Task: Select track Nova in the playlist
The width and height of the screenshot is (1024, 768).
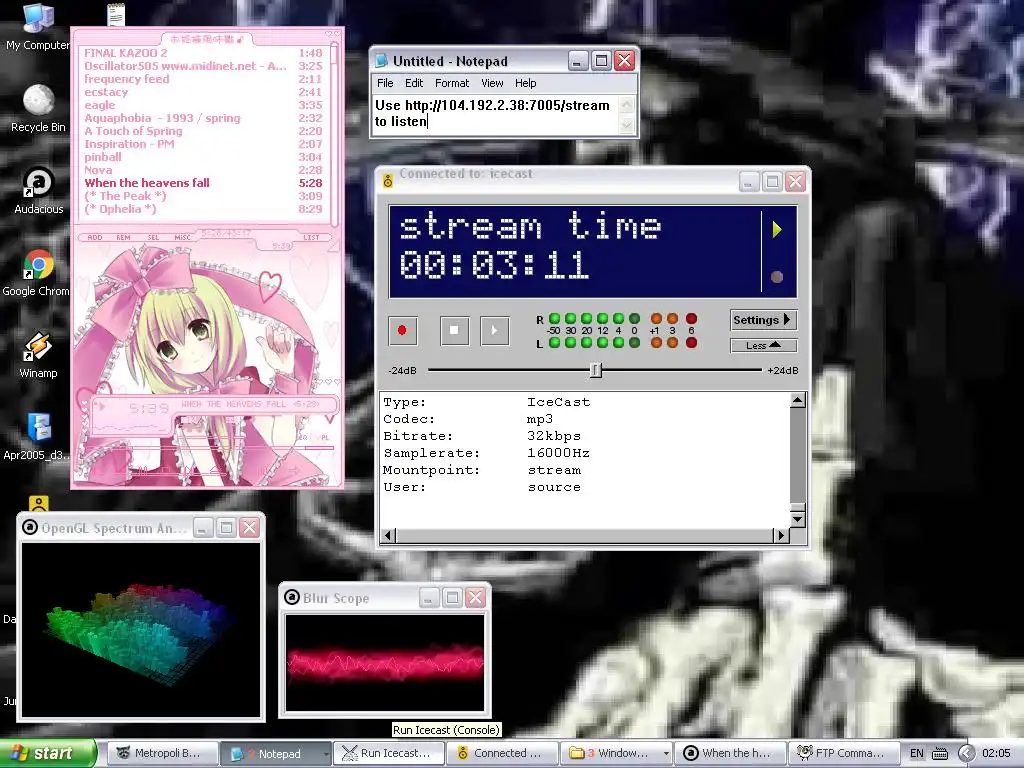Action: [x=203, y=170]
